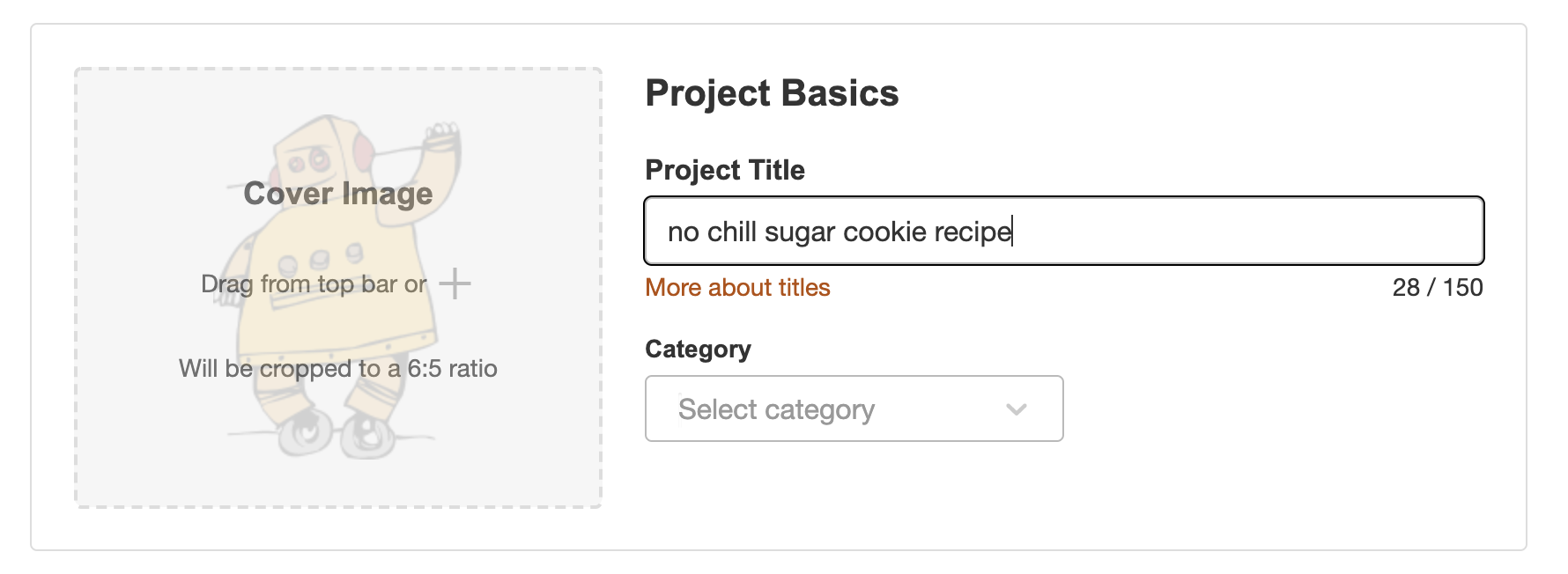This screenshot has height=574, width=1568.
Task: Click the 'Category' section label
Action: point(699,349)
